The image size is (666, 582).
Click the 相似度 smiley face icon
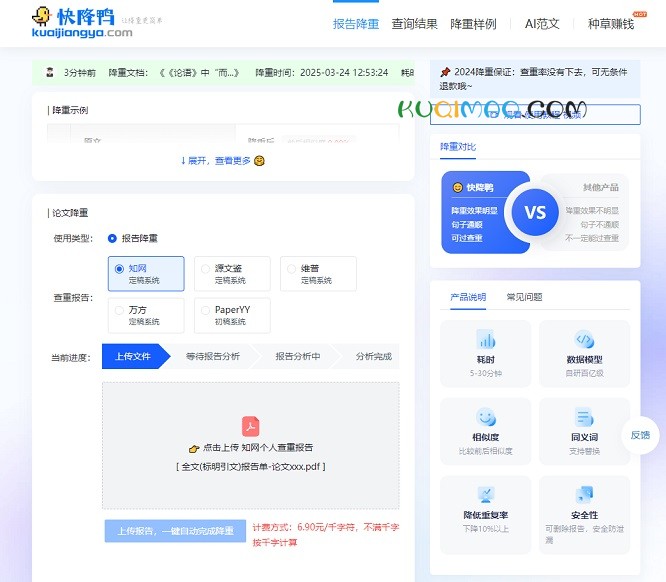pyautogui.click(x=486, y=417)
